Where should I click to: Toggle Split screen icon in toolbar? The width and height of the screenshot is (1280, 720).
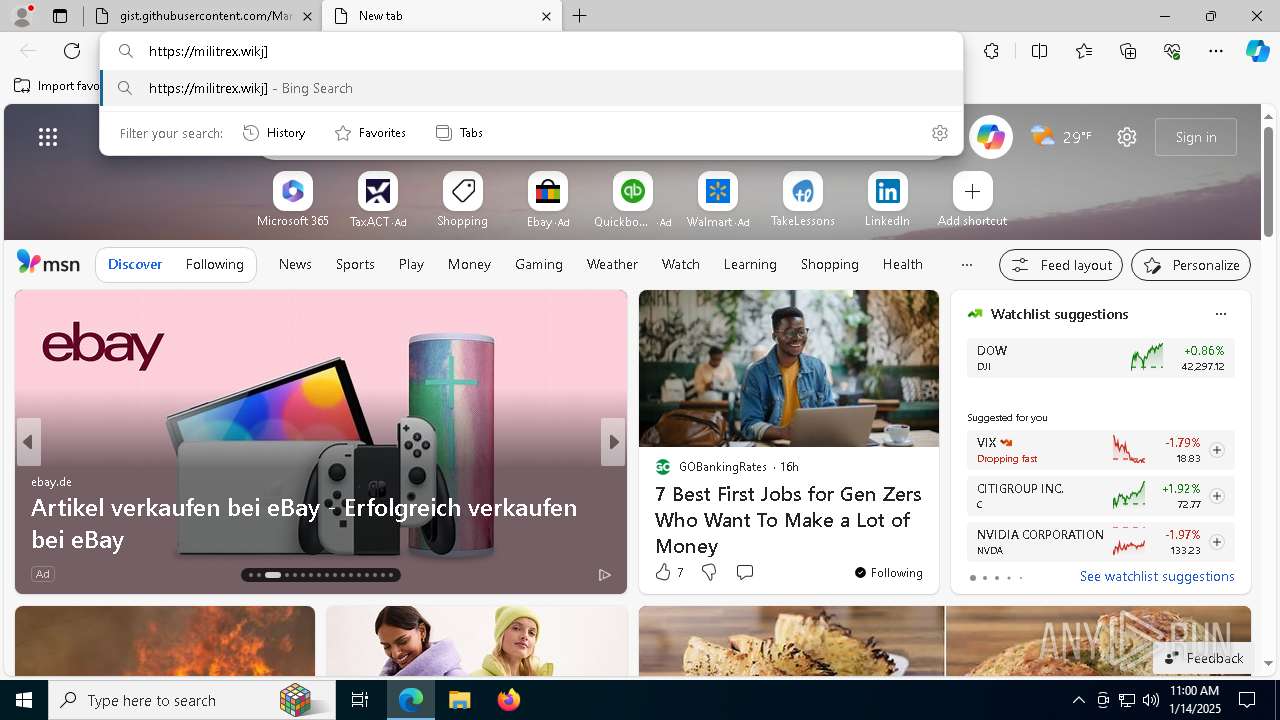coord(1039,51)
